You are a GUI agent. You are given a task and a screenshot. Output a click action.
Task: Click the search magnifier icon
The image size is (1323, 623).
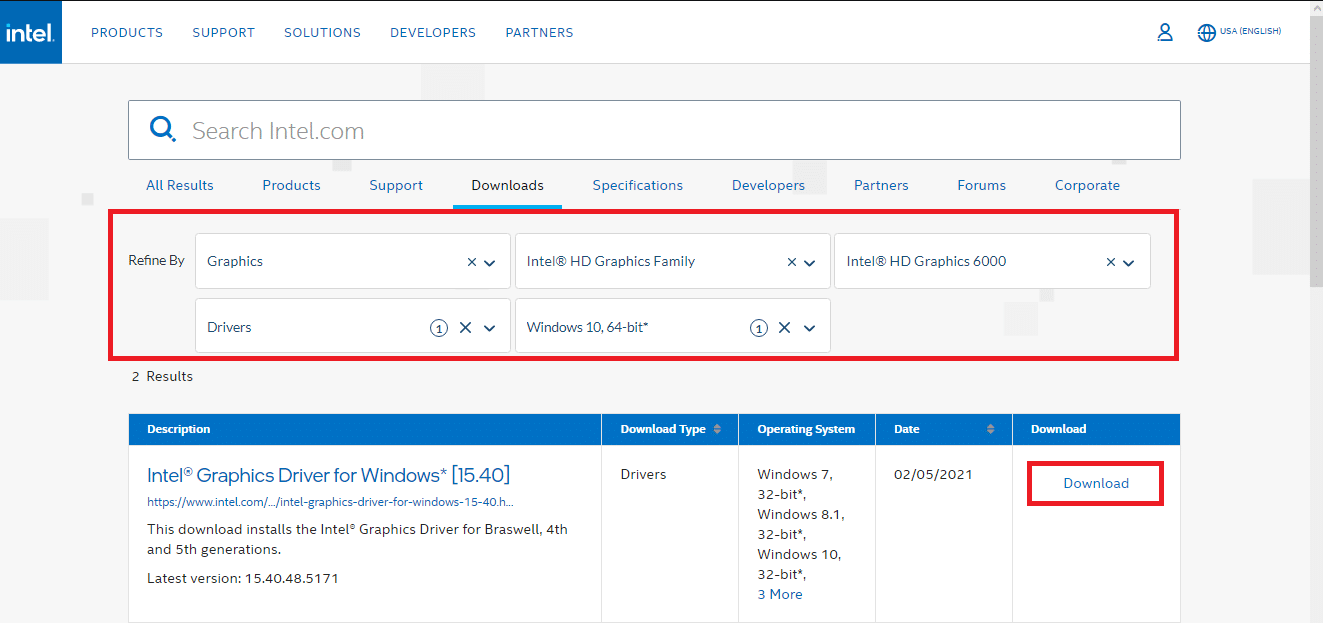point(162,129)
